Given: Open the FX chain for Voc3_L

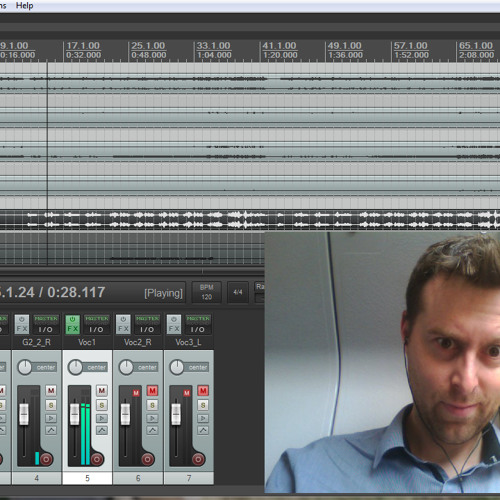Looking at the screenshot, I should point(174,329).
